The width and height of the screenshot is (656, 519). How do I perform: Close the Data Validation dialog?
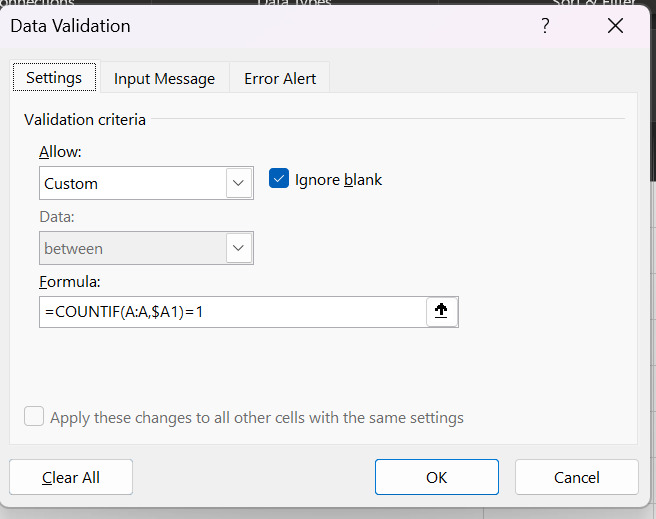click(615, 27)
